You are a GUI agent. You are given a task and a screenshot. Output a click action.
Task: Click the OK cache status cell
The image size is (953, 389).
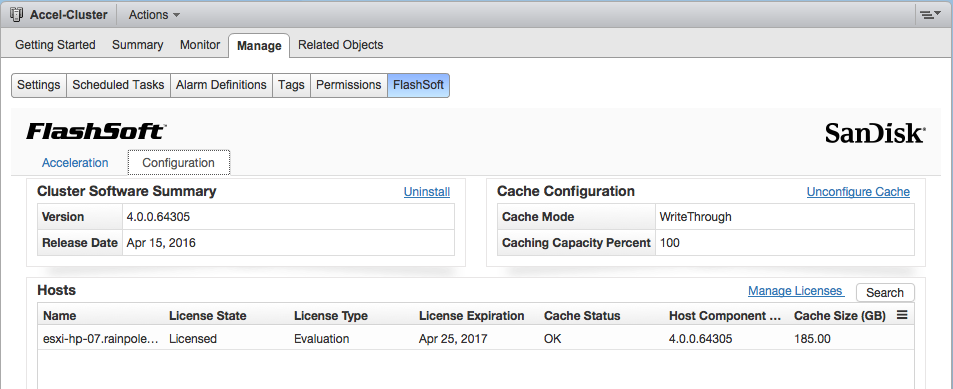coord(553,339)
